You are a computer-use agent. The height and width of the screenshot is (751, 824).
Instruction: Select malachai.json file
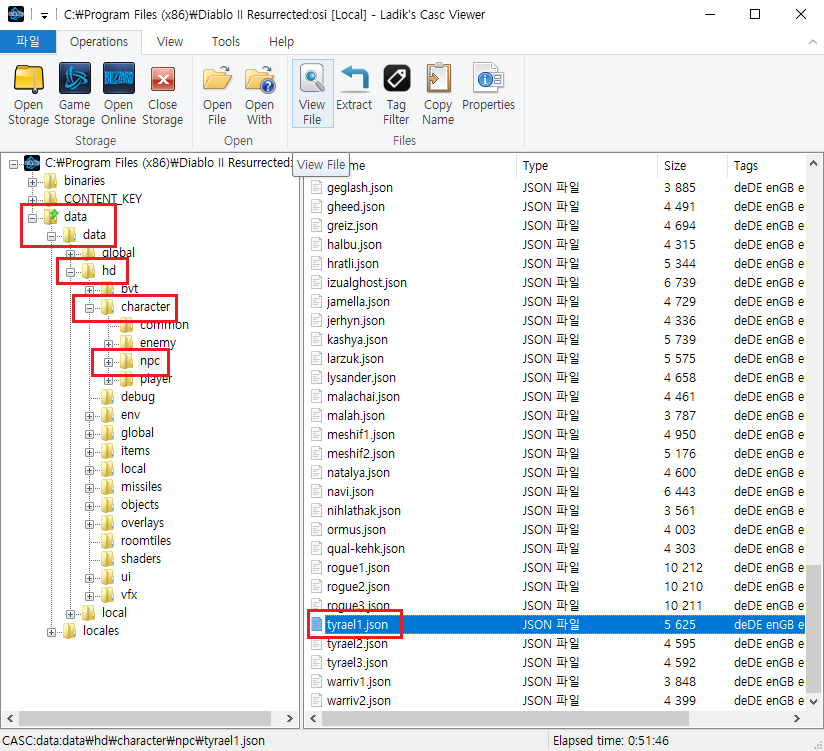(x=363, y=397)
